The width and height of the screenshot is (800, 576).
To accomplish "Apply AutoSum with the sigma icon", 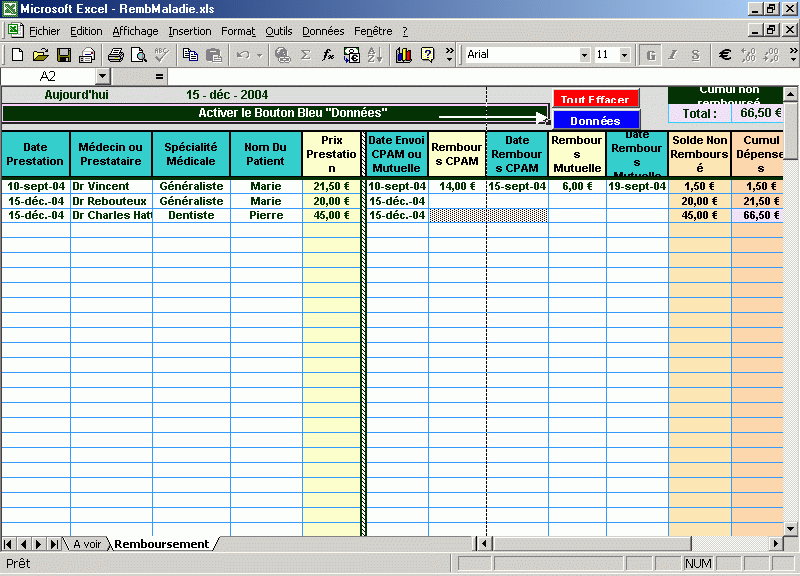I will [306, 55].
